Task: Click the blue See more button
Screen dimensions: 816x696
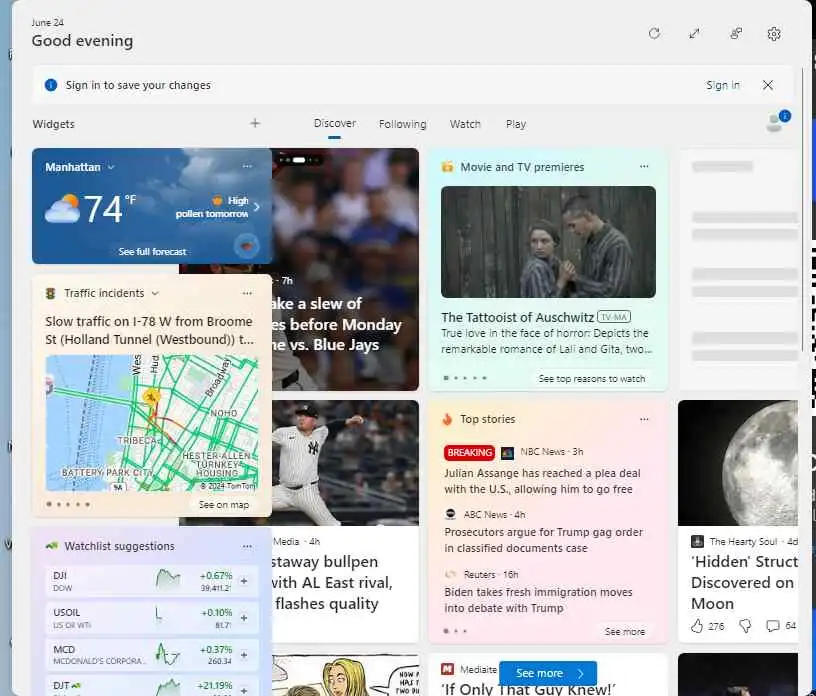Action: 548,674
